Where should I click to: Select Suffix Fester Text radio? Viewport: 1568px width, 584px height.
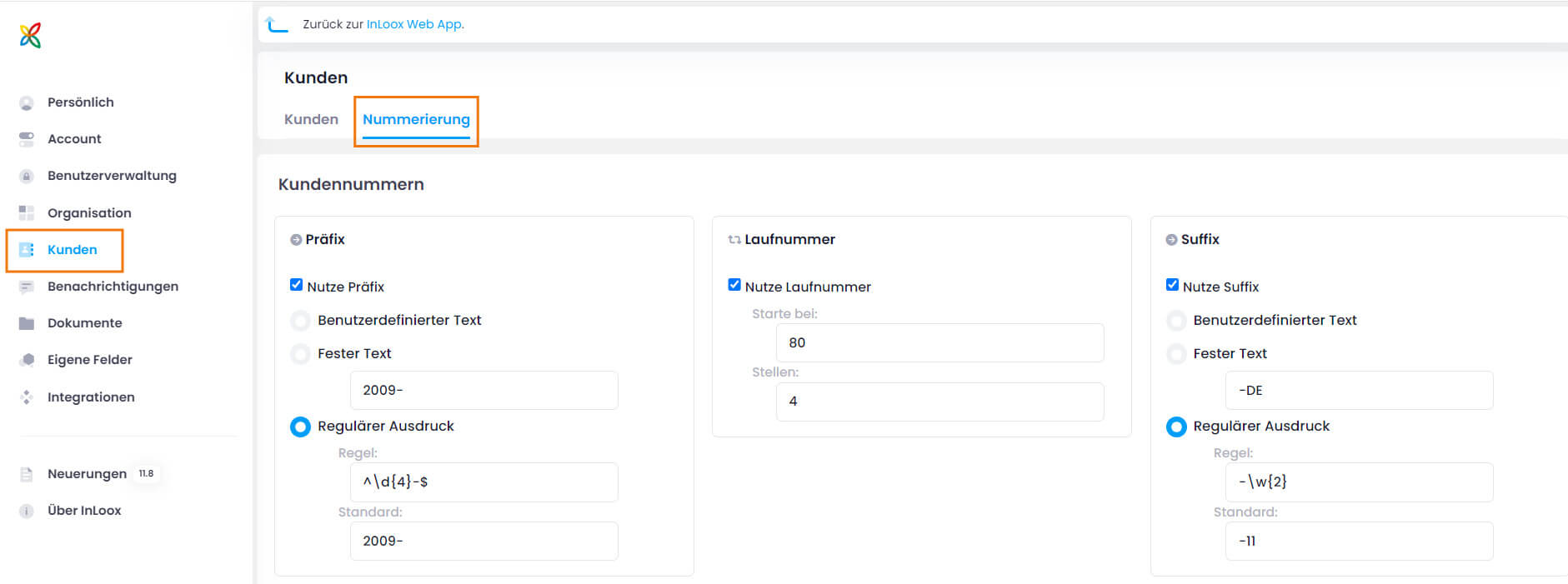[1176, 354]
